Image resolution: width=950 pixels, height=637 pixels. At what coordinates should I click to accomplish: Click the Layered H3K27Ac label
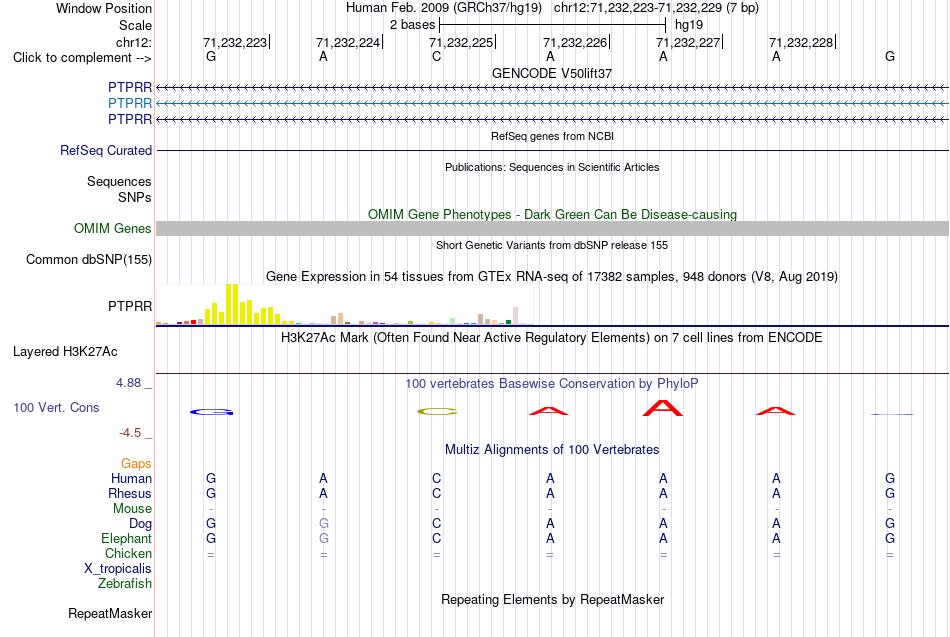click(x=65, y=352)
